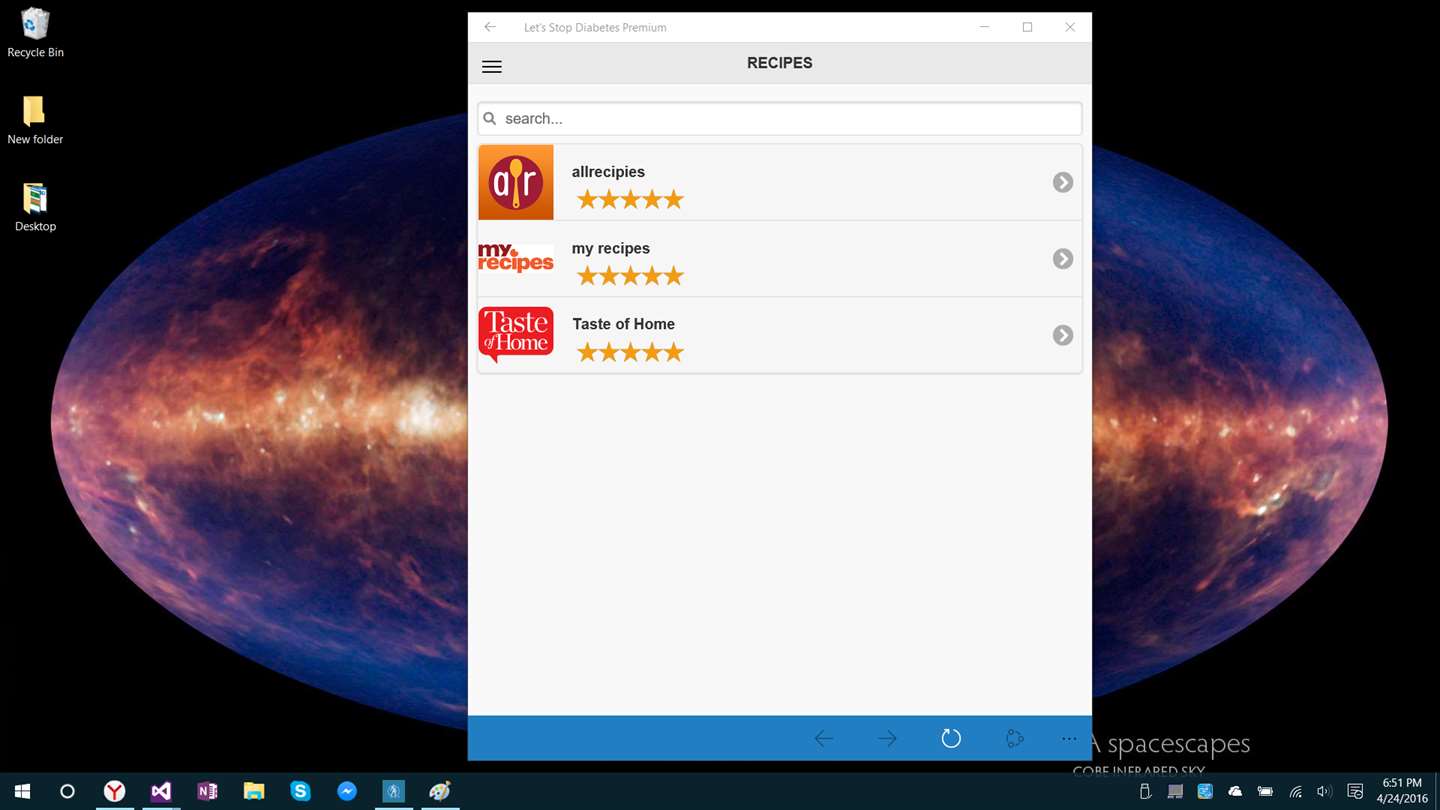The height and width of the screenshot is (810, 1440).
Task: Click the share icon in the bottom bar
Action: [1014, 739]
